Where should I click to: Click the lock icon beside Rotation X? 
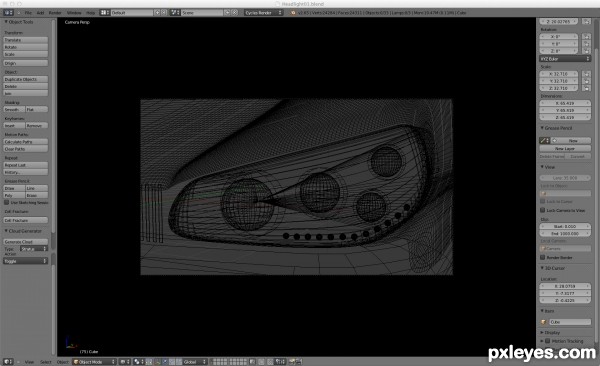[586, 37]
